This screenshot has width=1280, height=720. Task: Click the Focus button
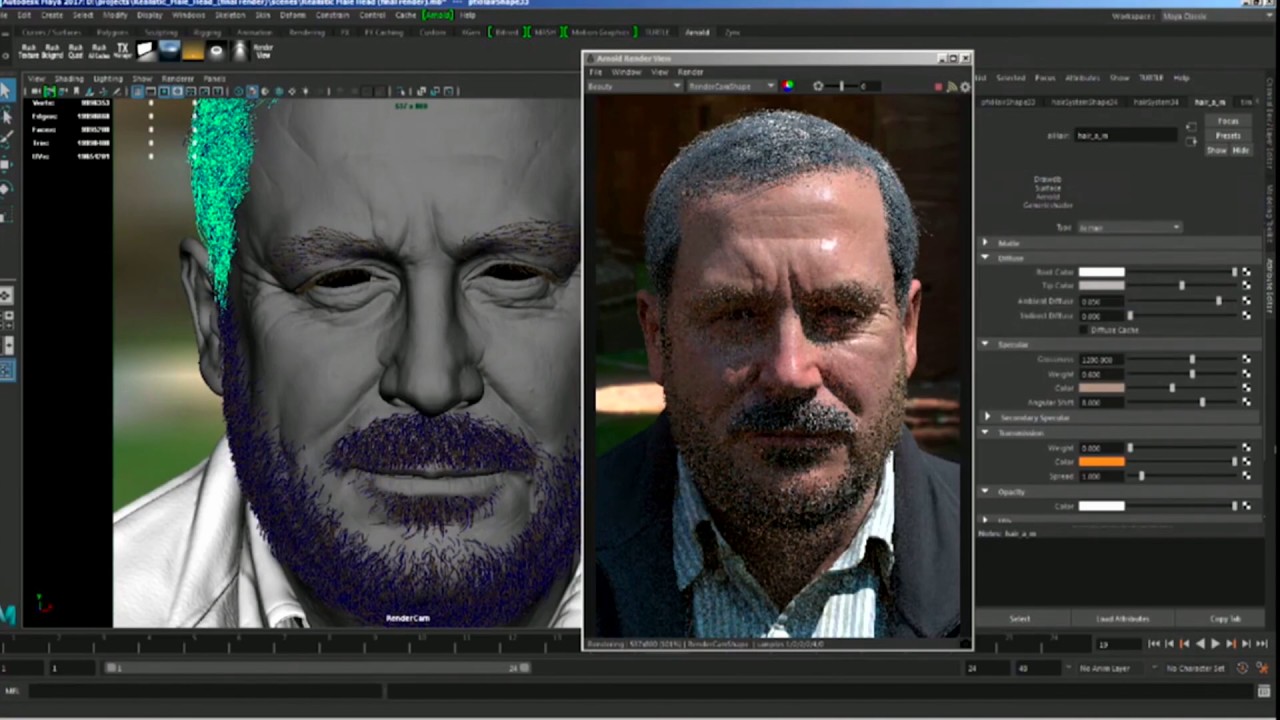click(x=1228, y=121)
